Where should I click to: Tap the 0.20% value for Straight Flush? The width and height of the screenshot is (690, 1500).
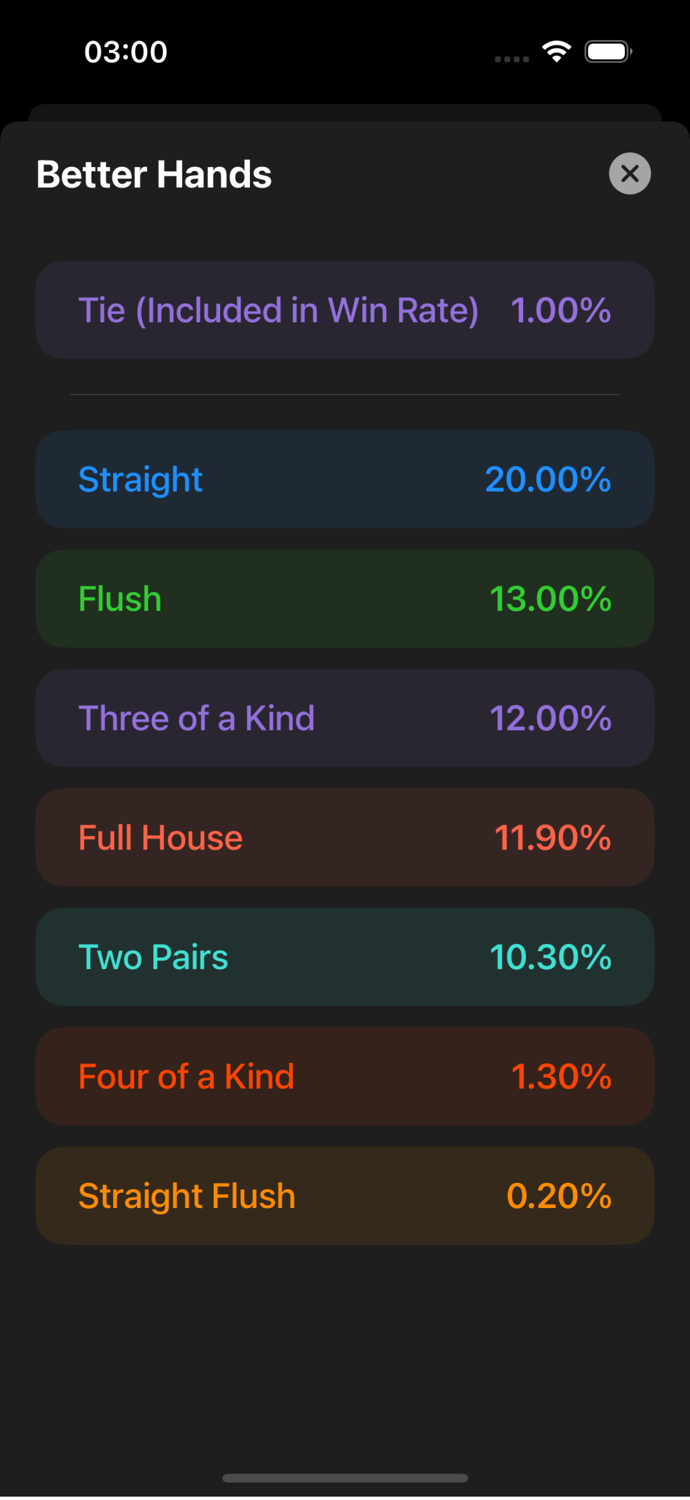pyautogui.click(x=560, y=1195)
